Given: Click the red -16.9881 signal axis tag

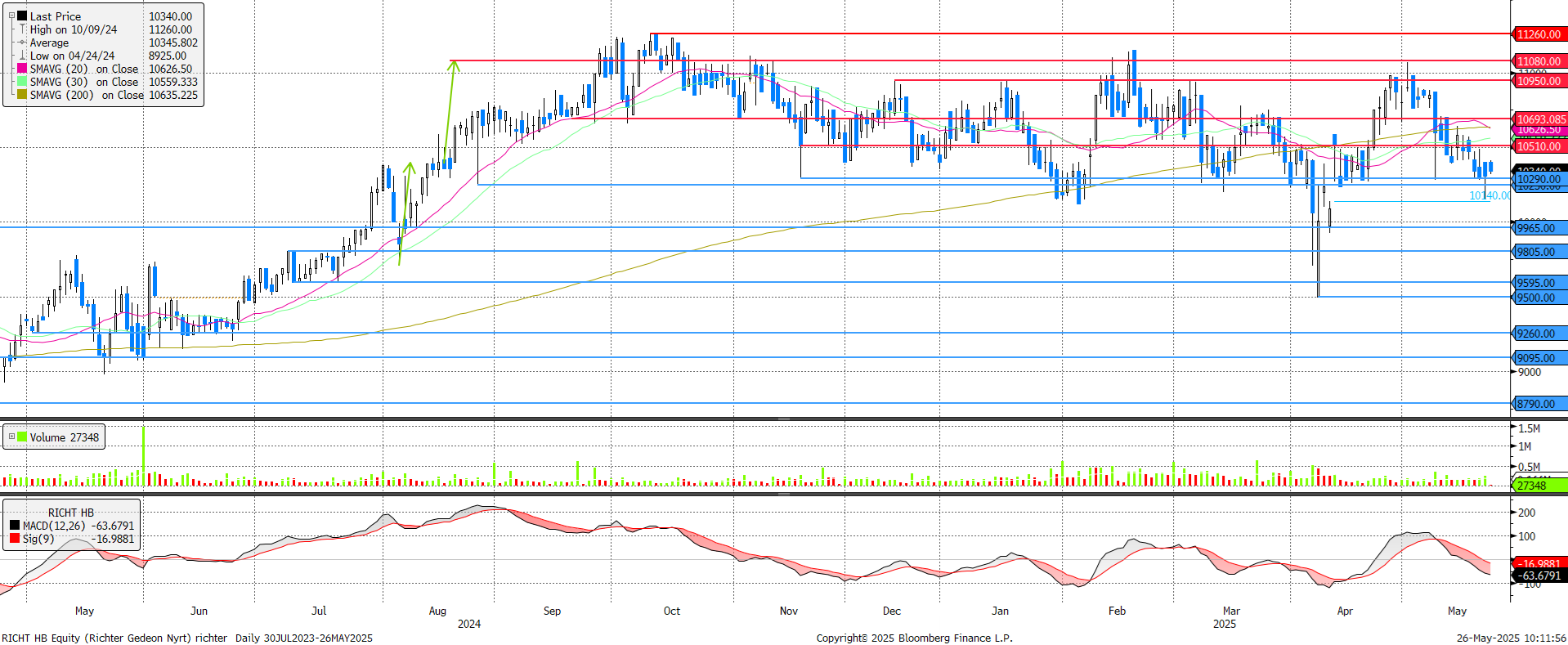Looking at the screenshot, I should tap(1540, 563).
